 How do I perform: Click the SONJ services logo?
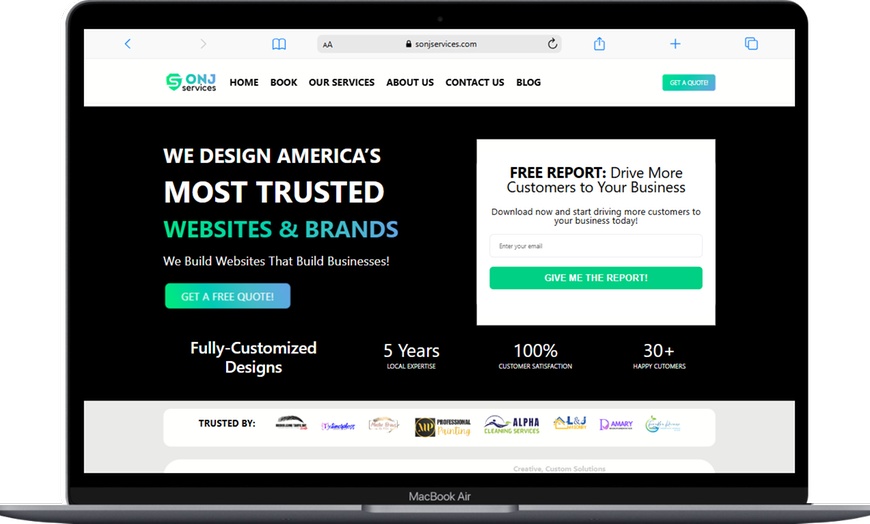(x=191, y=82)
